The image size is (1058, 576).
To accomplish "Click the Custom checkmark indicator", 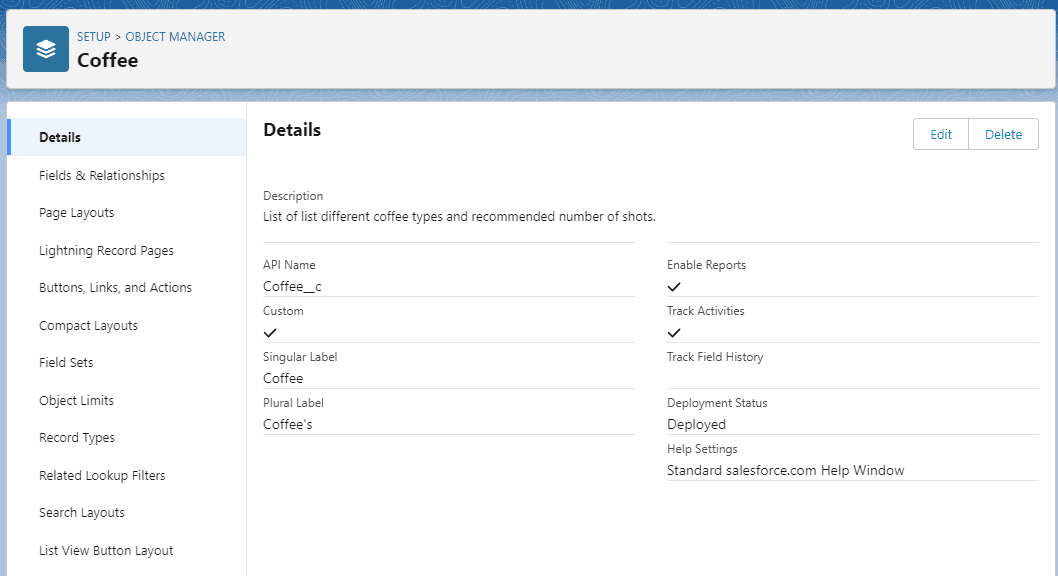I will point(270,333).
